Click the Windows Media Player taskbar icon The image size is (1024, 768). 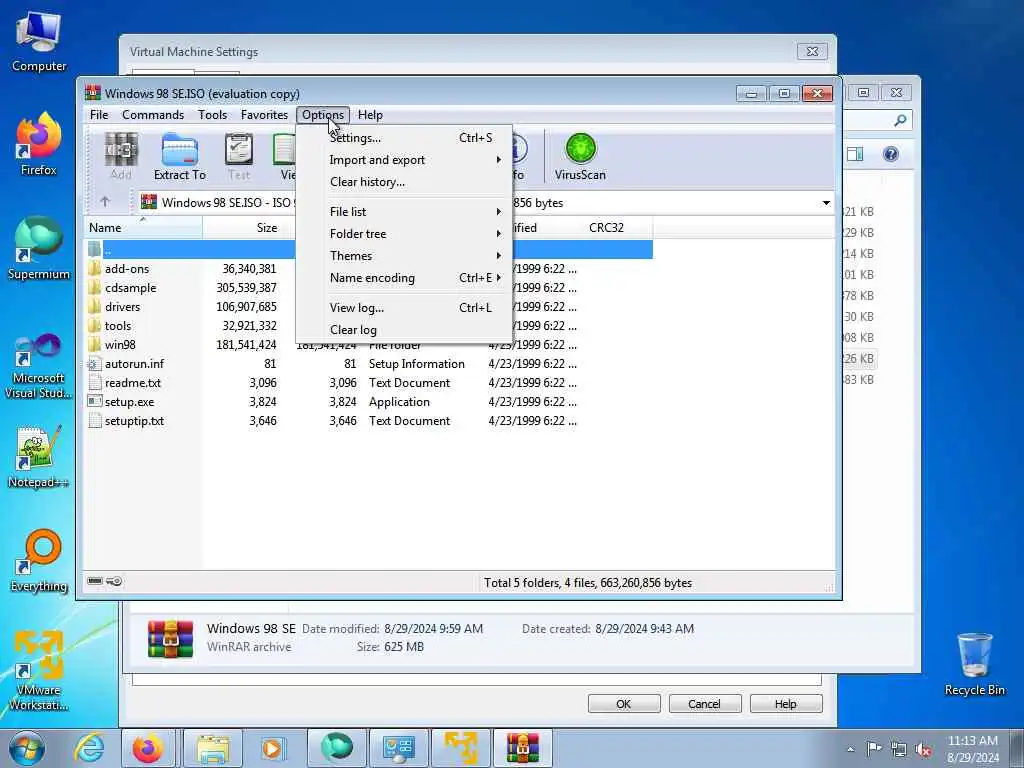(272, 748)
